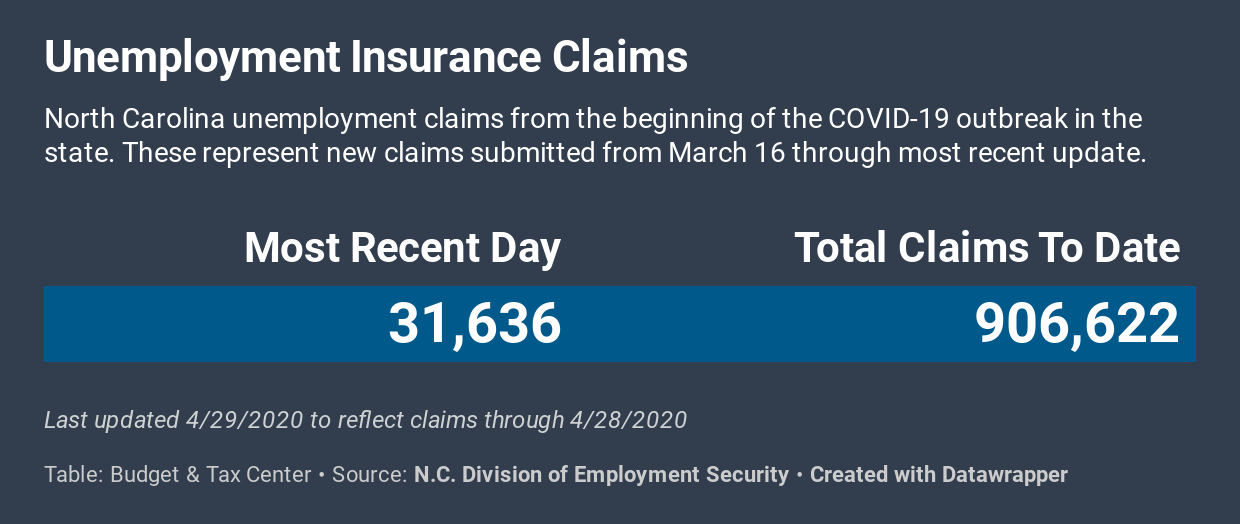Screen dimensions: 1240x524
Task: Click the 4/28/2020 date in footnote
Action: tap(628, 419)
